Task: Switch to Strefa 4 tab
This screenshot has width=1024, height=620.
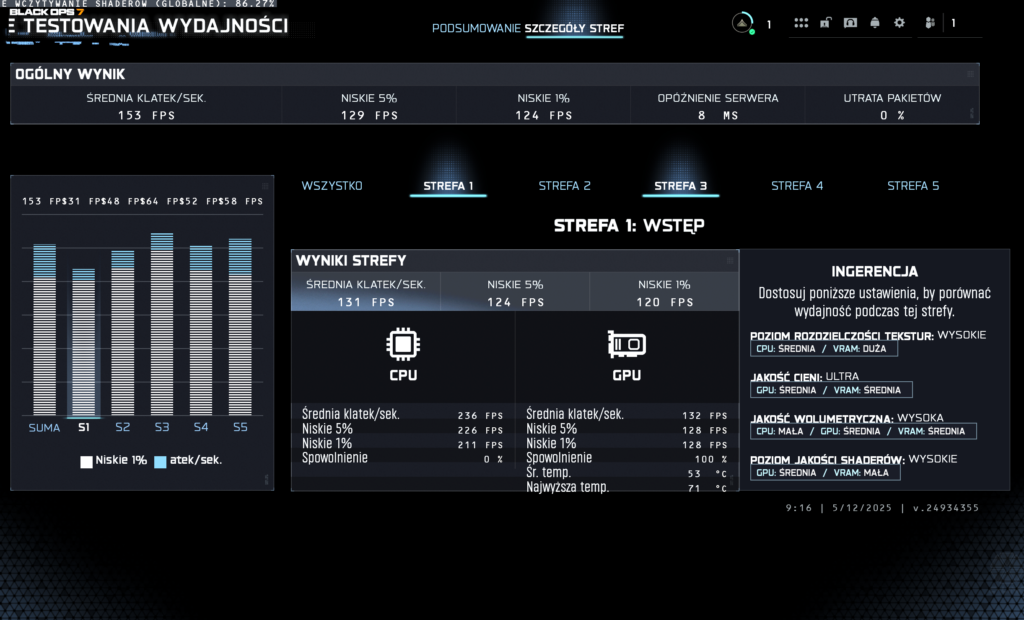Action: [797, 186]
